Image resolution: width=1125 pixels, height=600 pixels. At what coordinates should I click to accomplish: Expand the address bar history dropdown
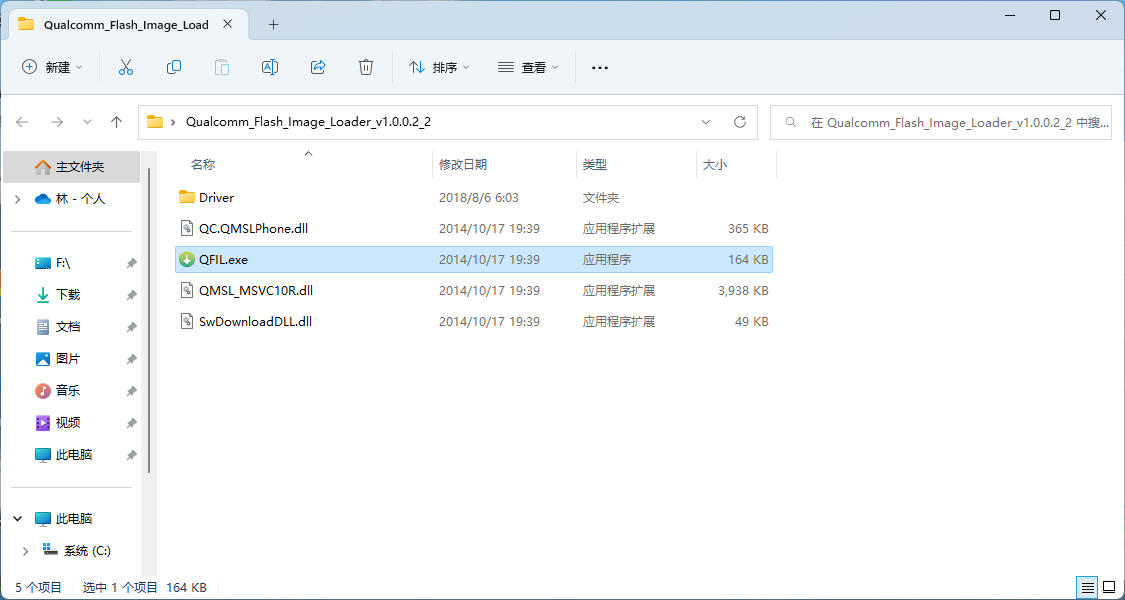pos(706,122)
